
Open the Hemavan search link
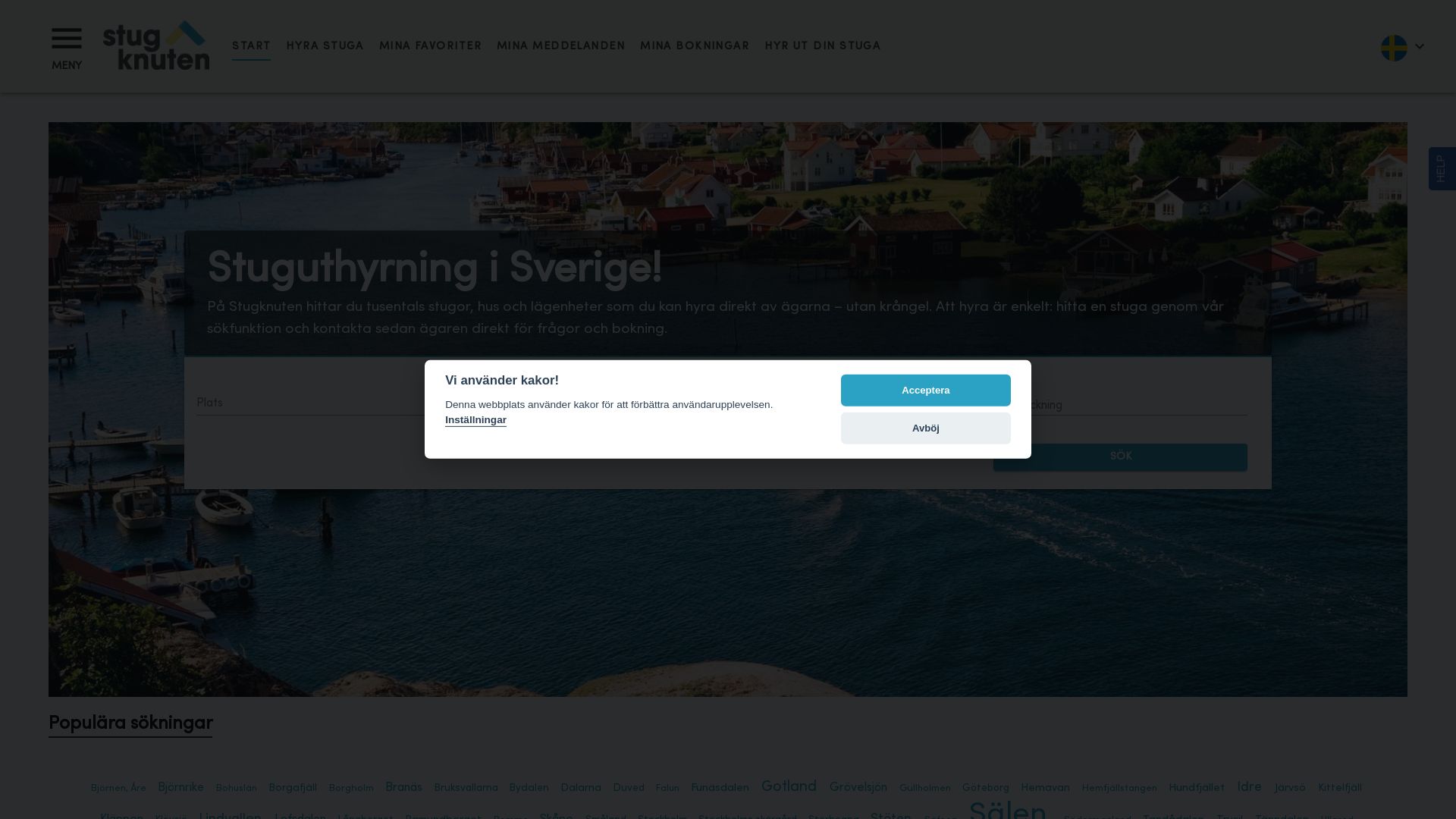tap(1045, 788)
